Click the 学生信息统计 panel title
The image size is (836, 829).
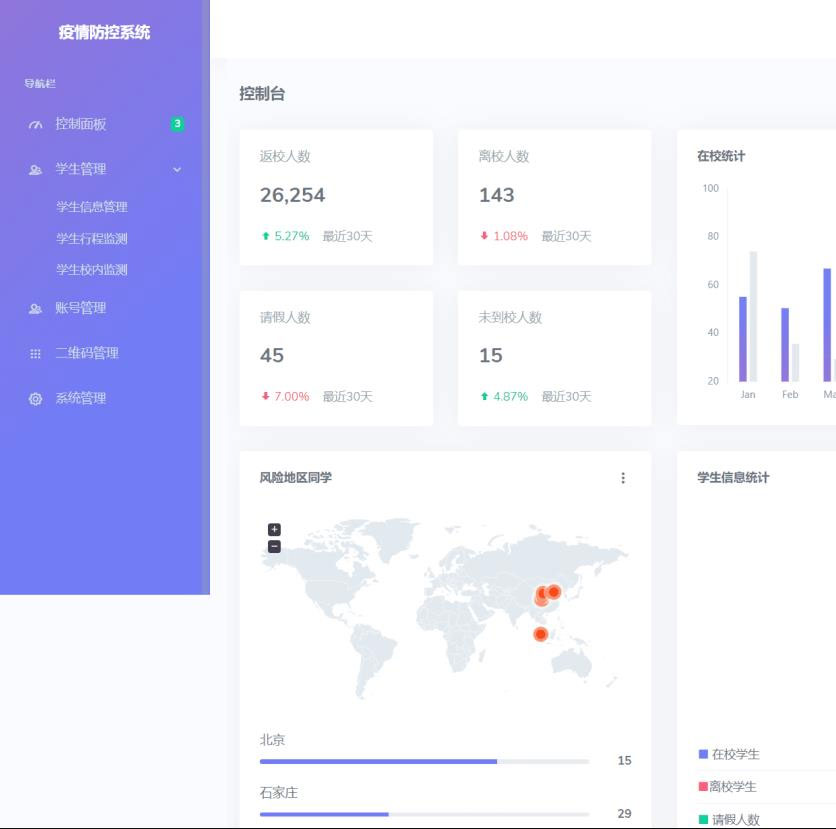733,478
